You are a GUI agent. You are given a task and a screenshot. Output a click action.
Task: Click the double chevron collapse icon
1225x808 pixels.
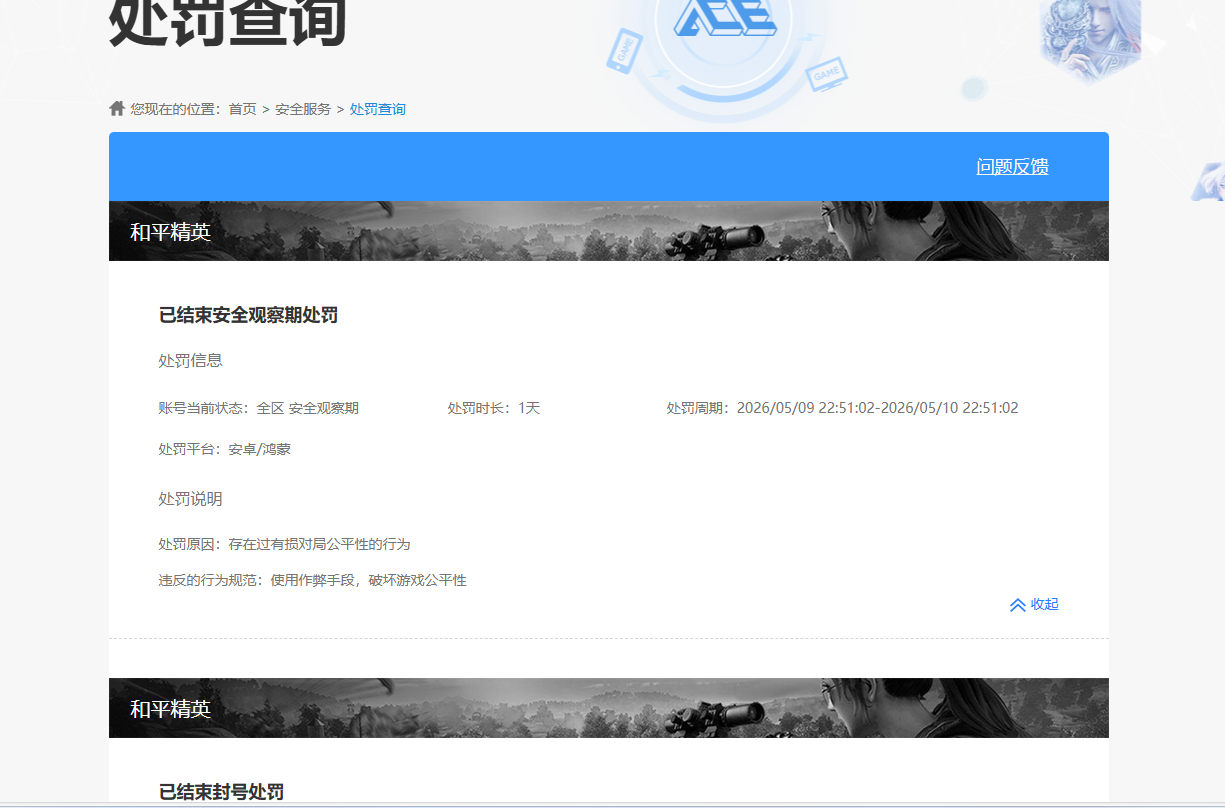1018,604
